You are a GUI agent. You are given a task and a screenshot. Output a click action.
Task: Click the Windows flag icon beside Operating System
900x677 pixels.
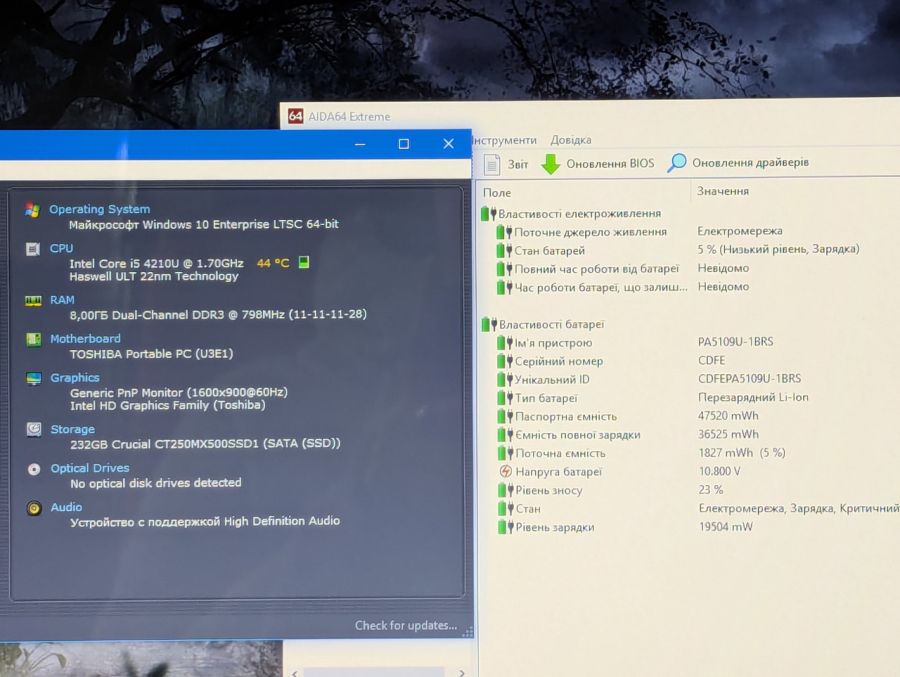coord(32,210)
